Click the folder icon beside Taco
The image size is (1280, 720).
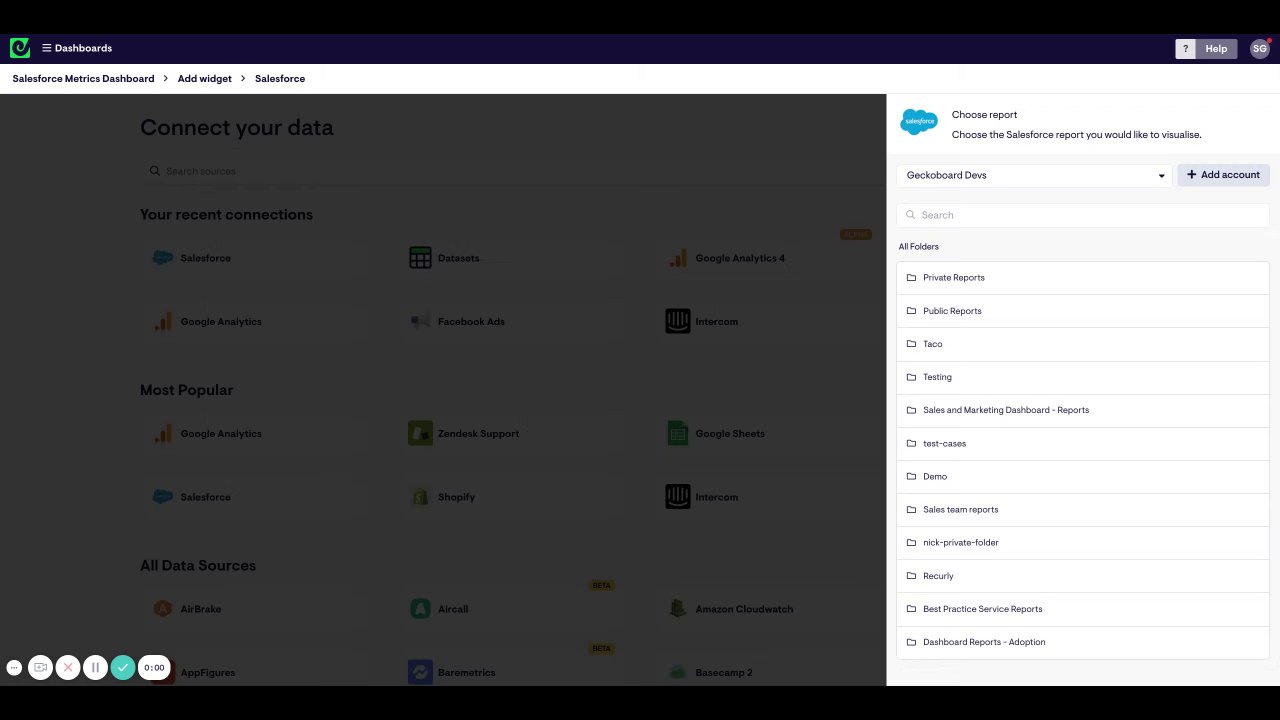pos(911,344)
